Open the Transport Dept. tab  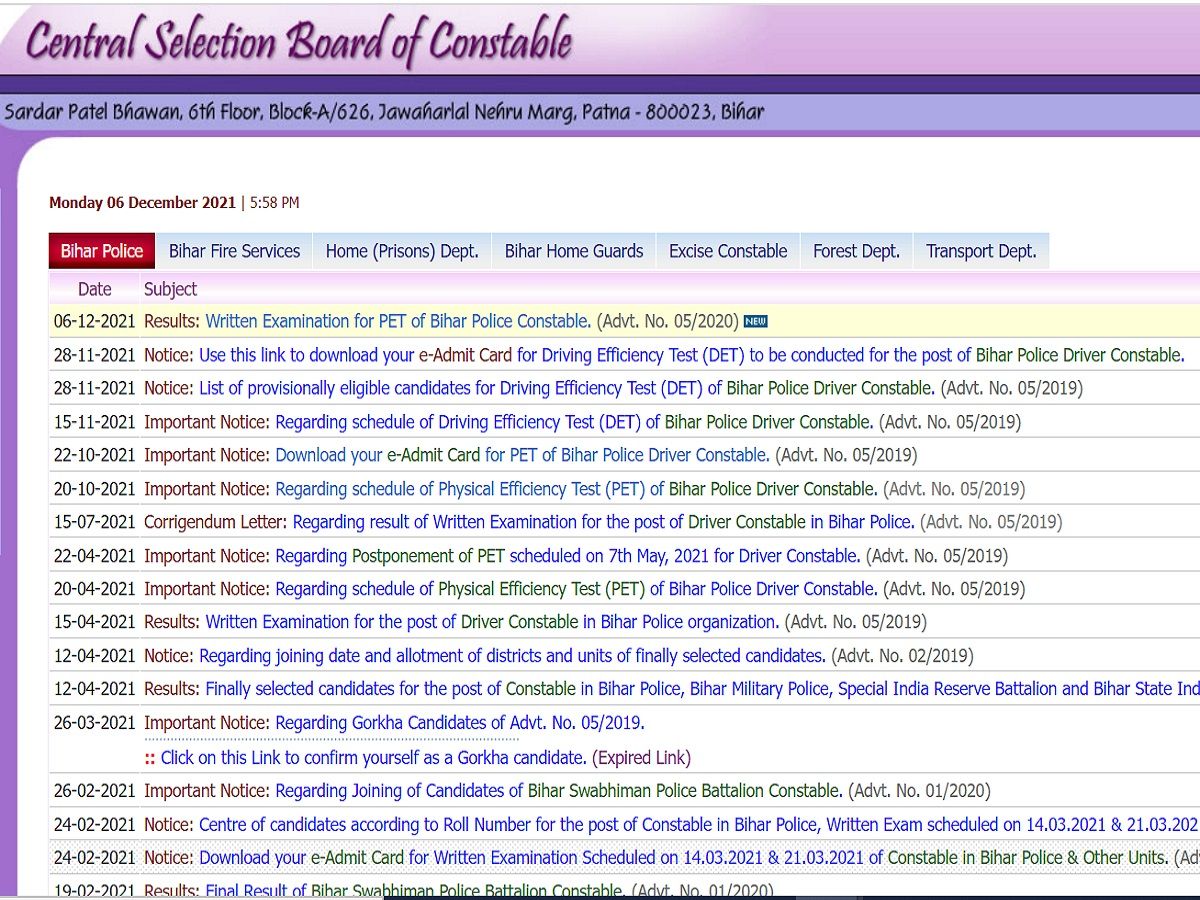pyautogui.click(x=981, y=251)
